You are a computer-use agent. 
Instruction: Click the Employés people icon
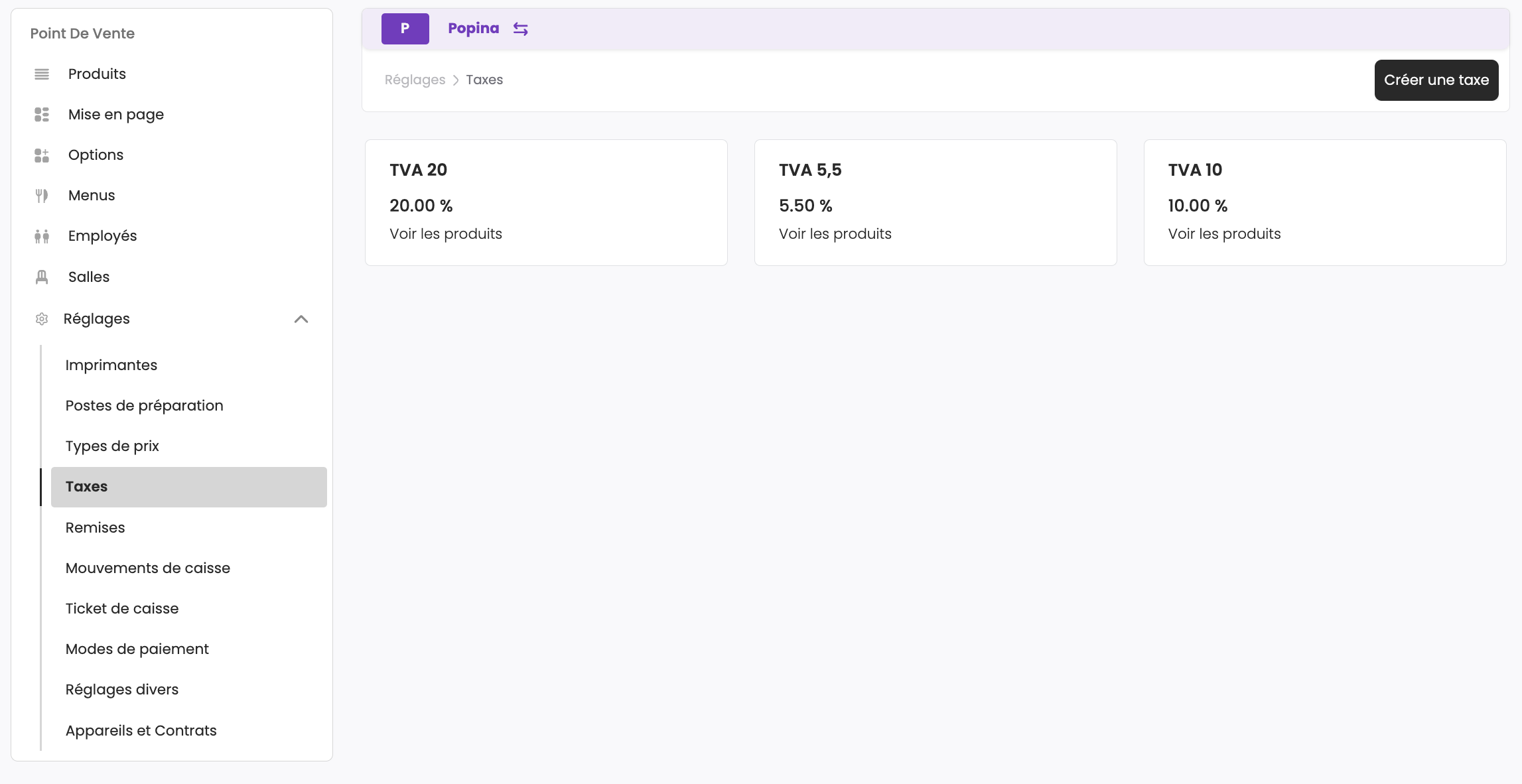(x=42, y=236)
